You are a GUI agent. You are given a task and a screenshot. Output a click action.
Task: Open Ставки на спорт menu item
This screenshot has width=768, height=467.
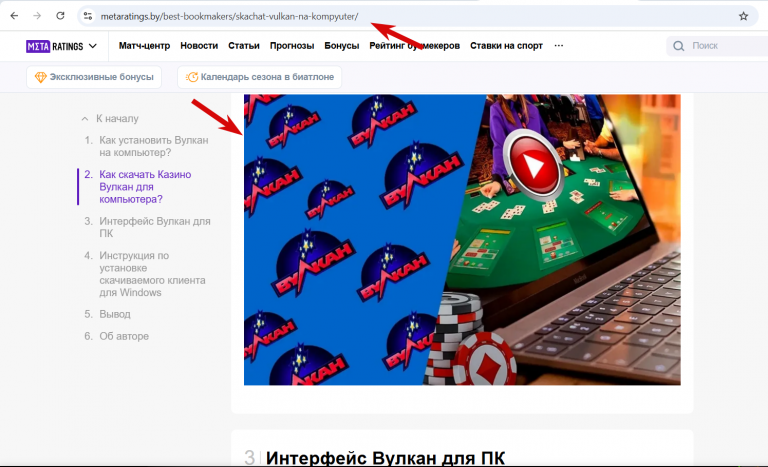click(x=506, y=46)
